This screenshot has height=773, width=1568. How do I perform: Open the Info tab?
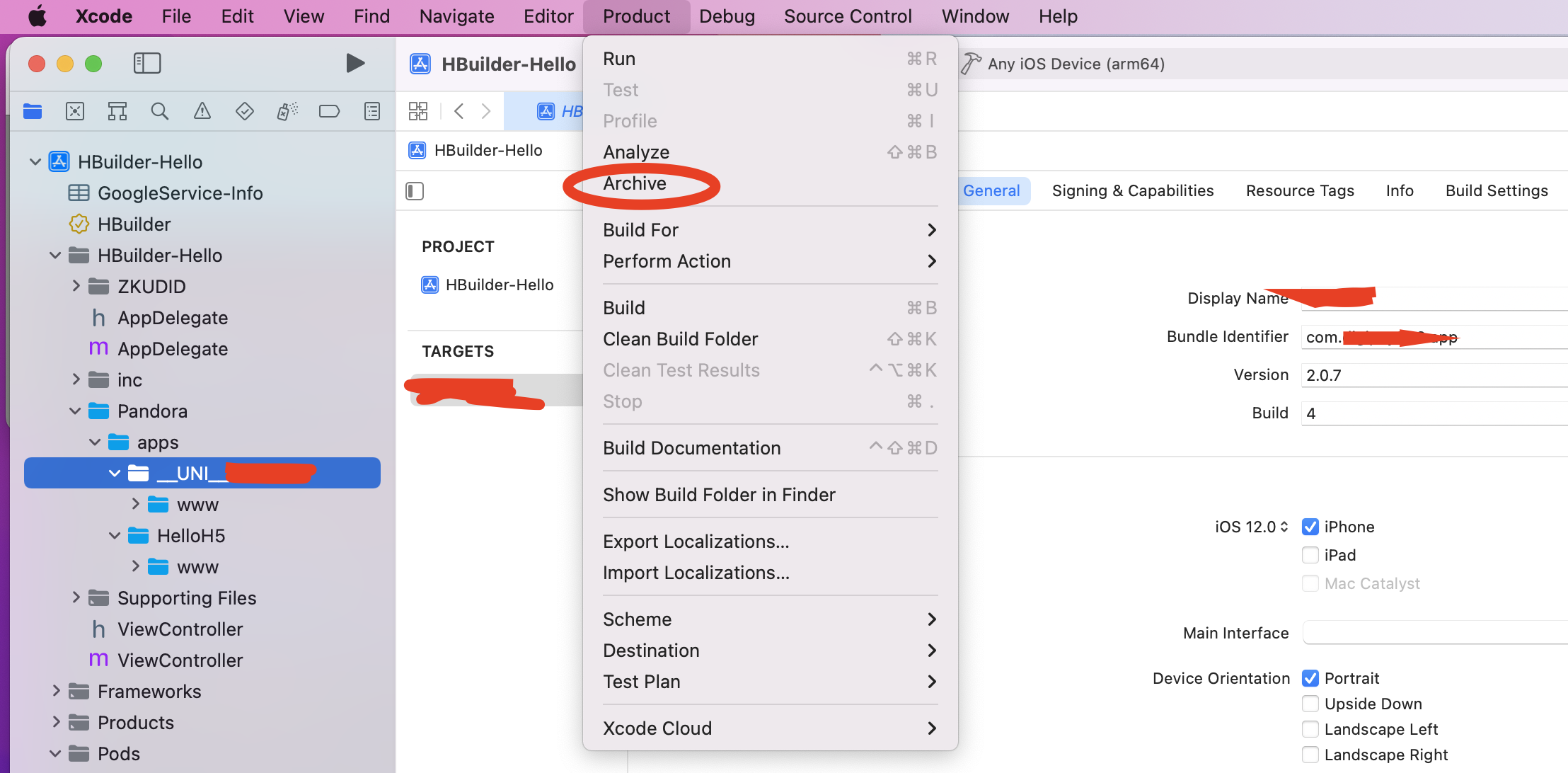point(1400,190)
